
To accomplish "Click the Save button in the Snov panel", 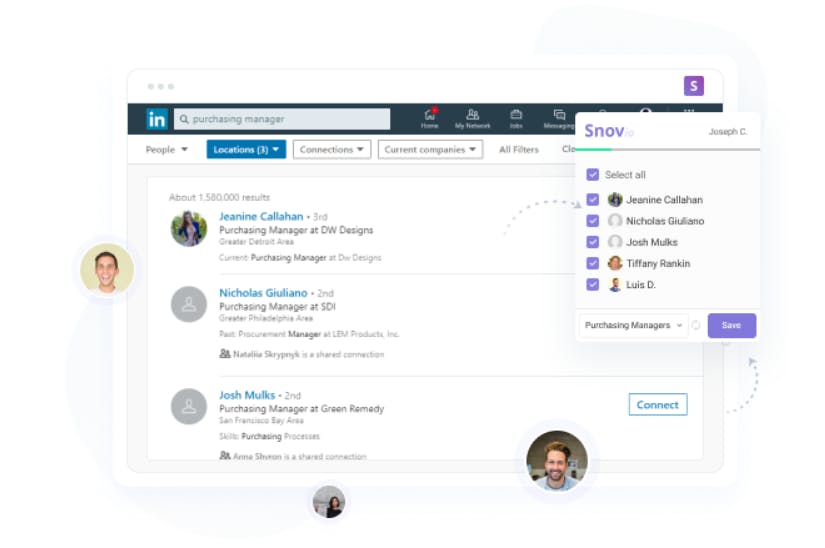I will pyautogui.click(x=731, y=326).
